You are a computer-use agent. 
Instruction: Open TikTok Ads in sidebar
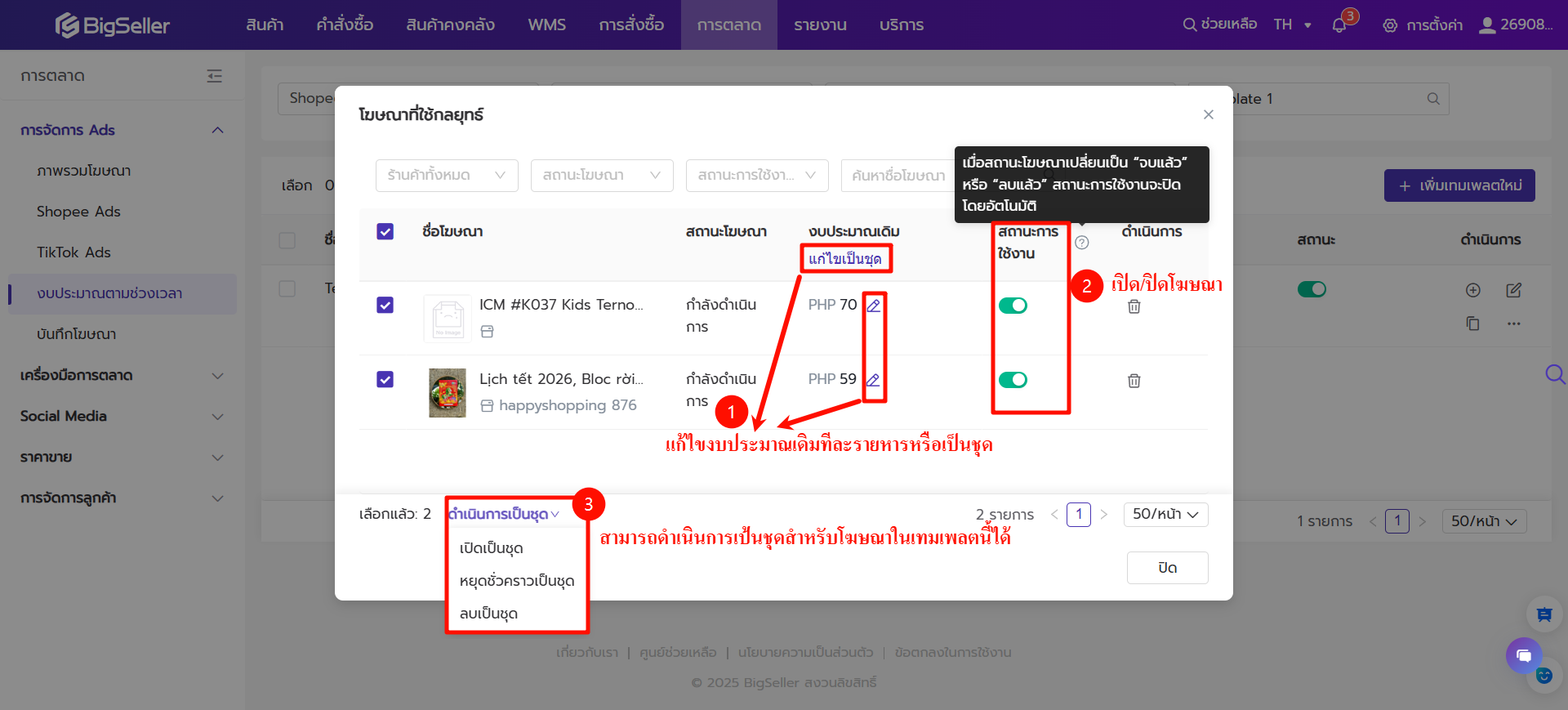click(73, 253)
